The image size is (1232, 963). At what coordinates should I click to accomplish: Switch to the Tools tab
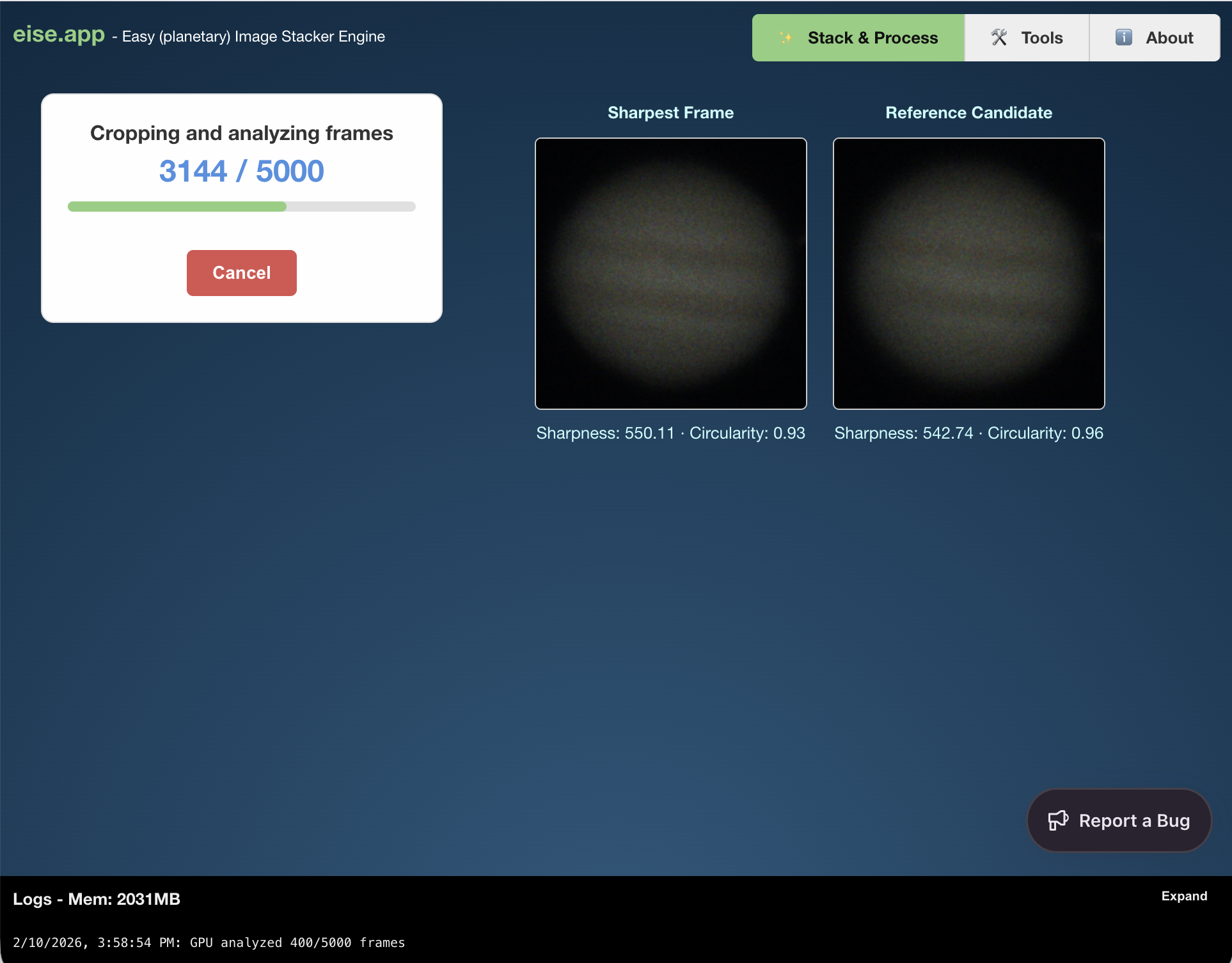pyautogui.click(x=1026, y=37)
